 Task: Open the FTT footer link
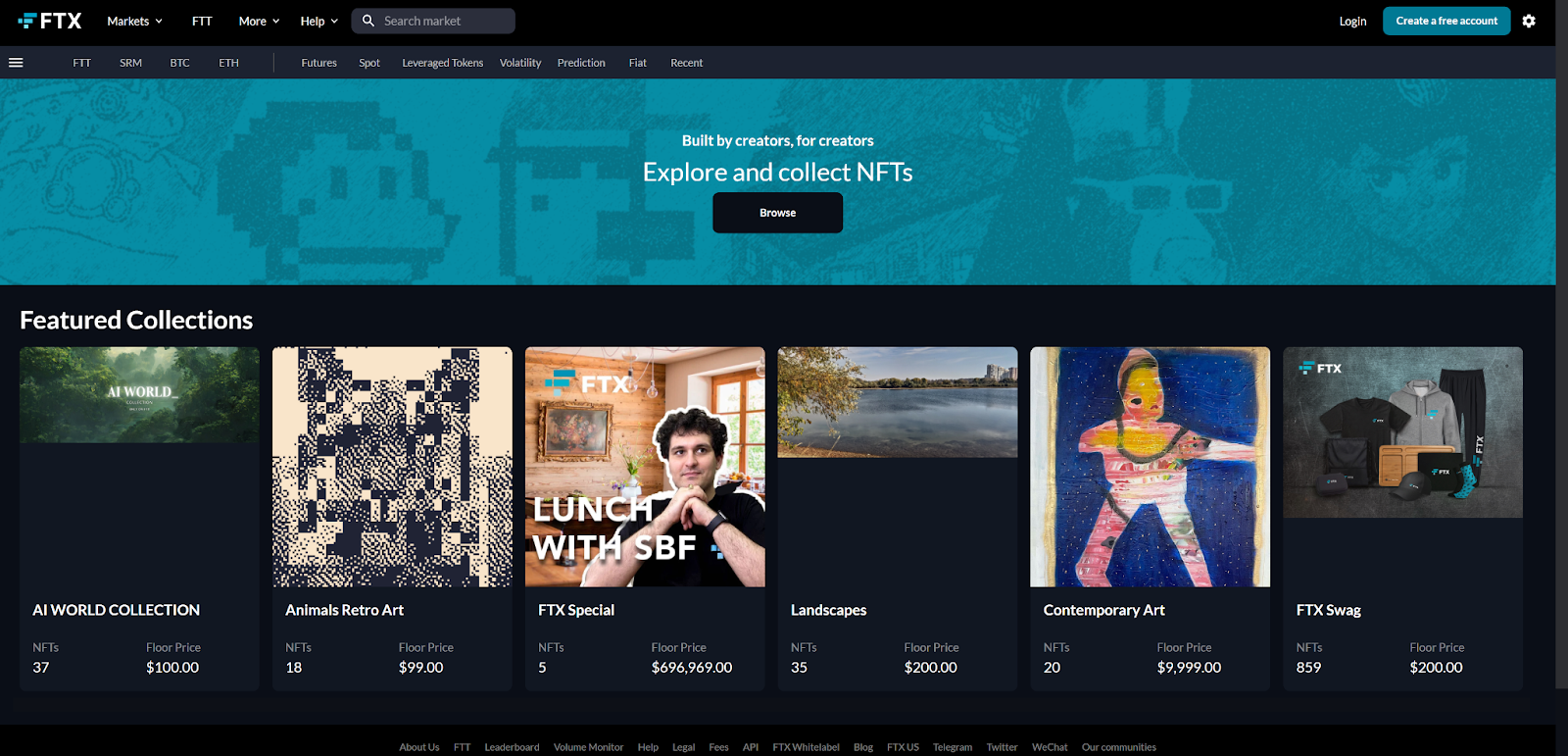click(x=462, y=747)
